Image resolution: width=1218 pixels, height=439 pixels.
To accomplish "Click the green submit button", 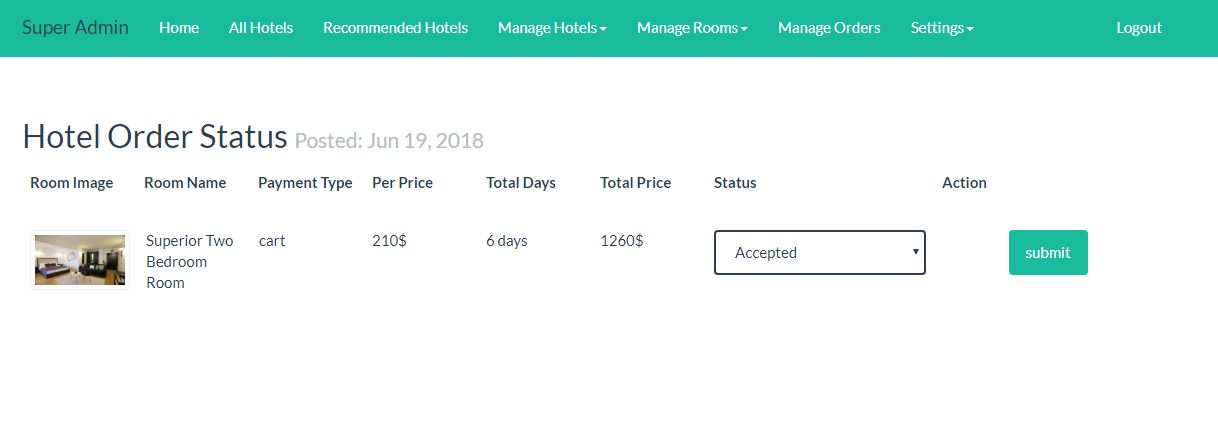I will pos(1048,252).
